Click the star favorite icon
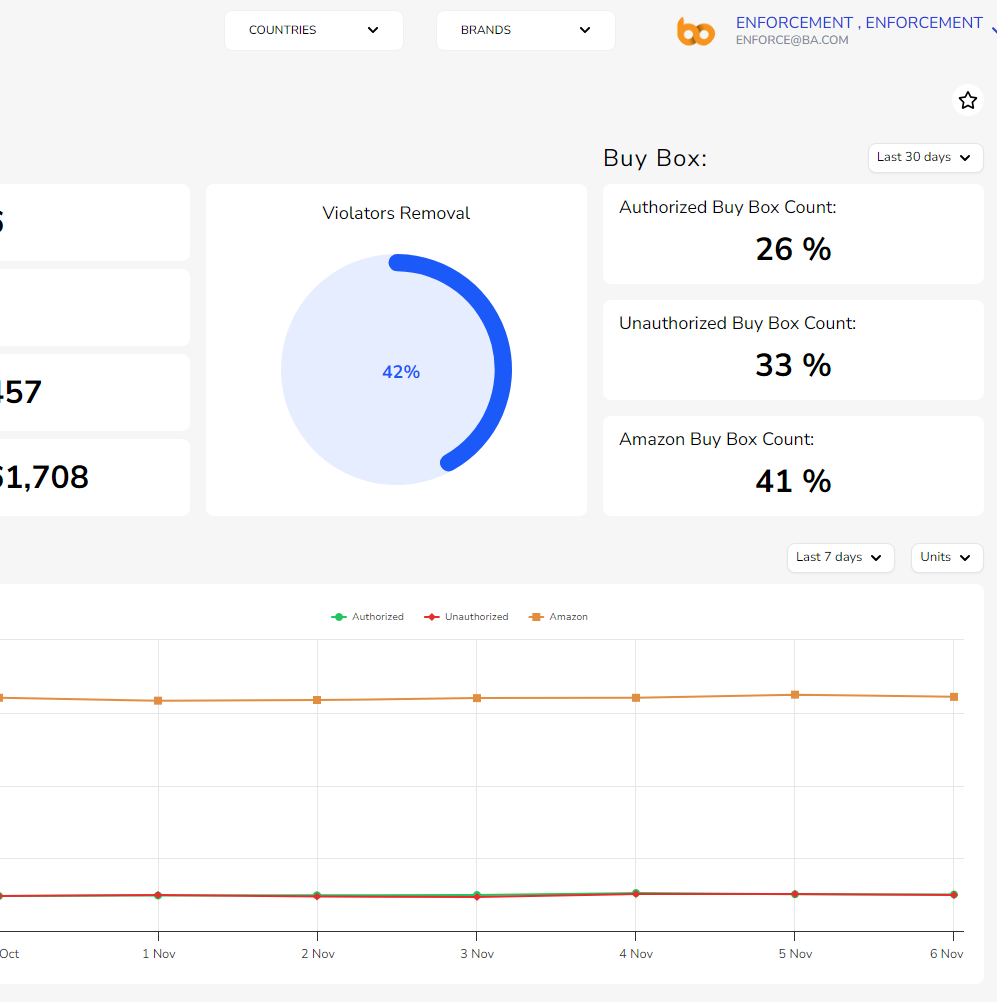Image resolution: width=1002 pixels, height=1002 pixels. click(967, 100)
